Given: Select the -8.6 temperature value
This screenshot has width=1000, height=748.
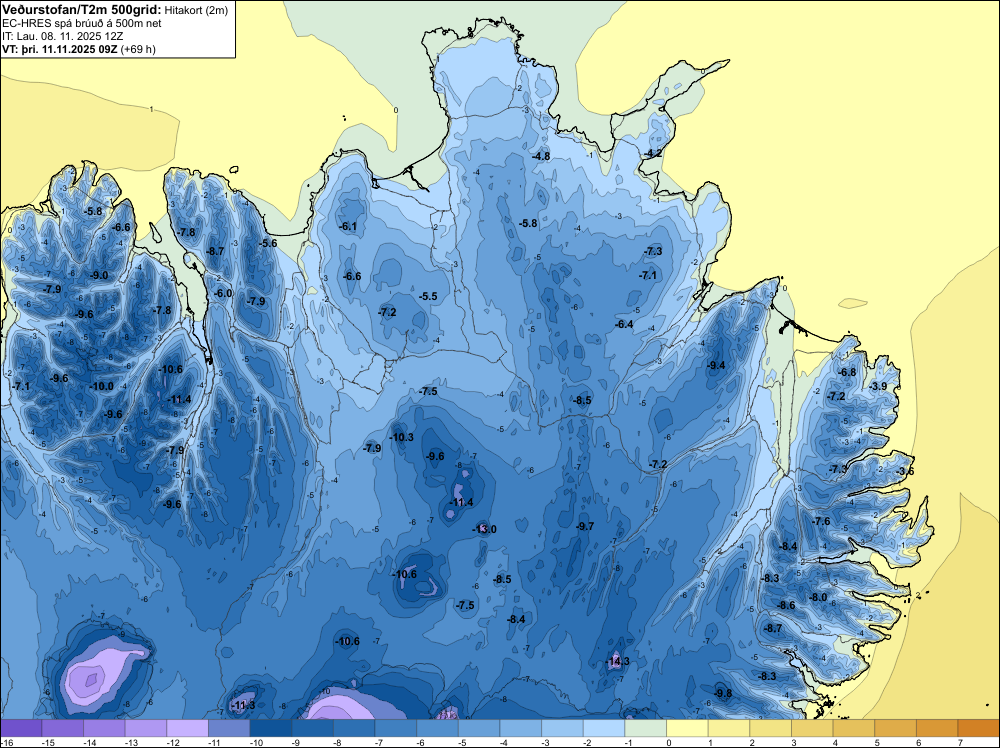Looking at the screenshot, I should [x=786, y=605].
